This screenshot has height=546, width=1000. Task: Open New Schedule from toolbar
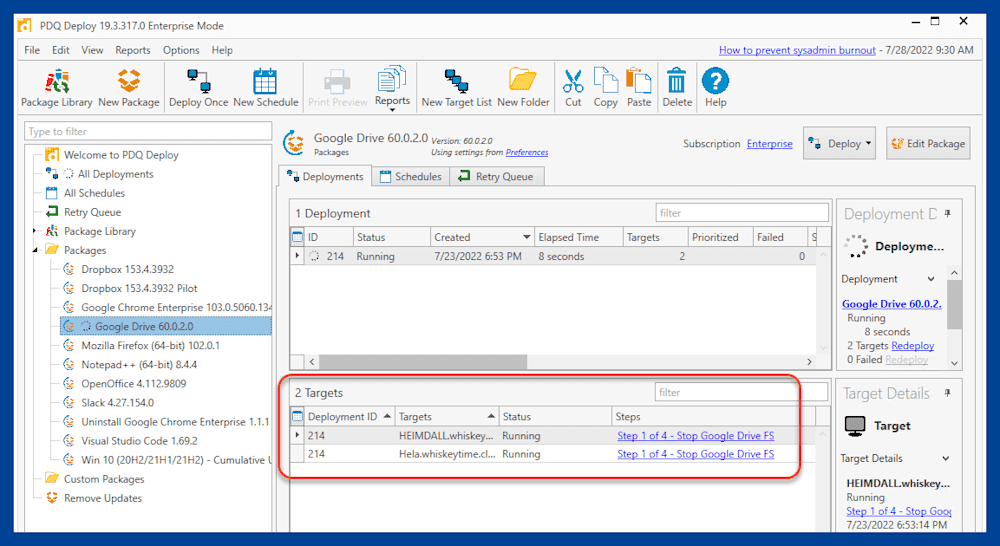tap(265, 88)
